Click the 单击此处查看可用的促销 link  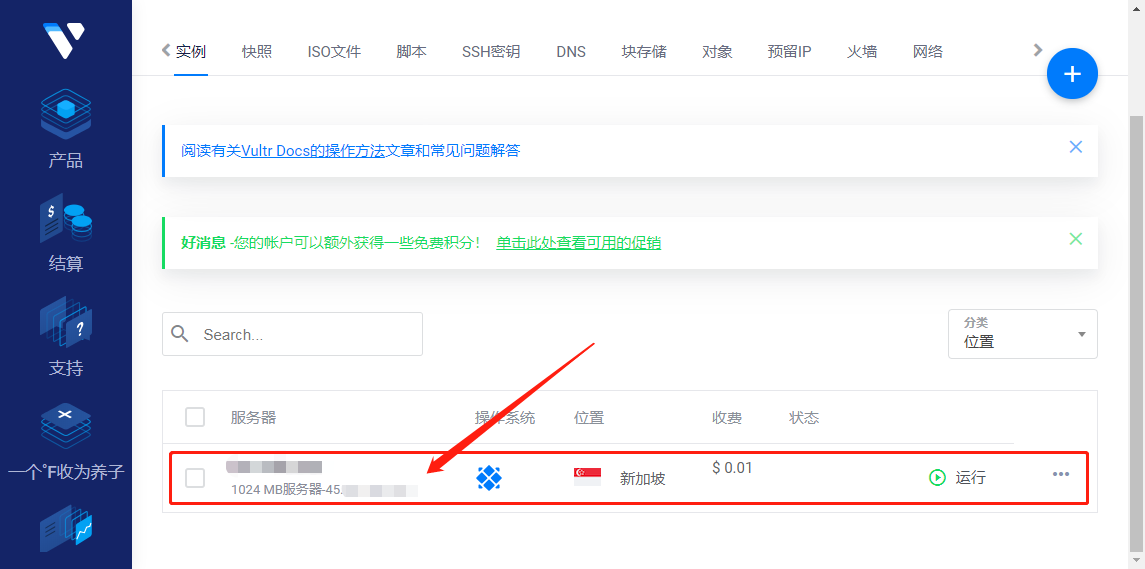578,243
